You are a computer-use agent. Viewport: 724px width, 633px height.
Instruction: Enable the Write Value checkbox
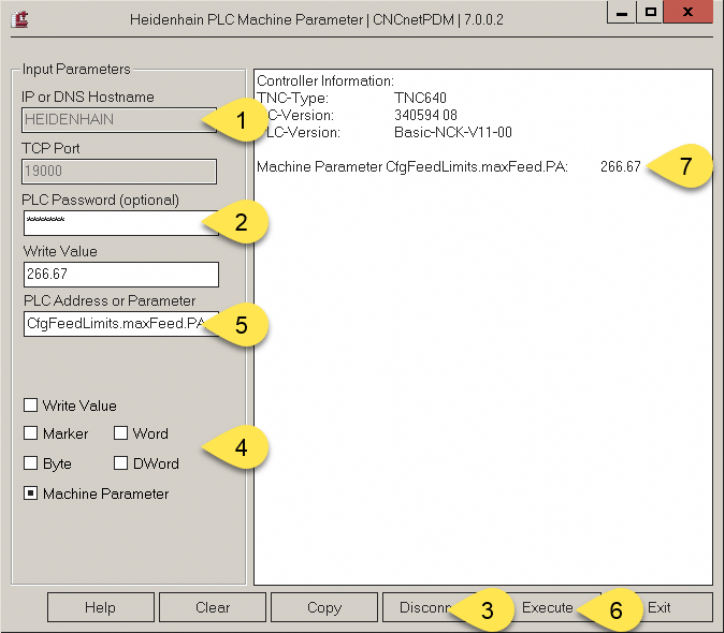pyautogui.click(x=30, y=405)
